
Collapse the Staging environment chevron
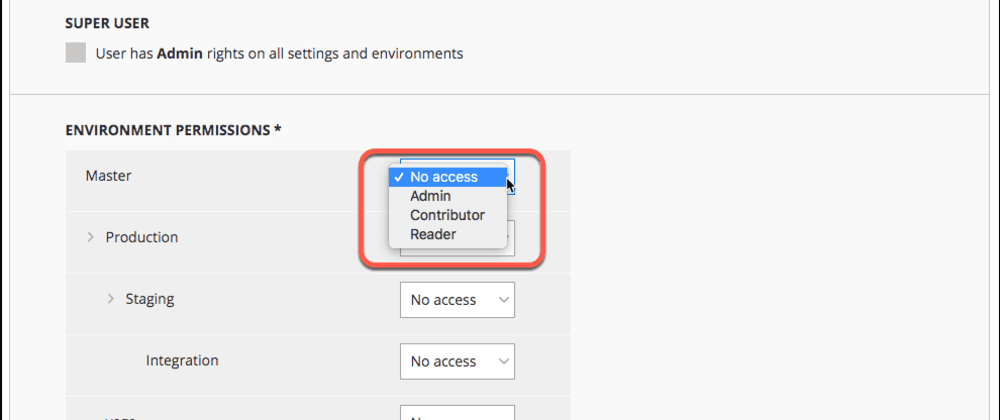coord(110,298)
